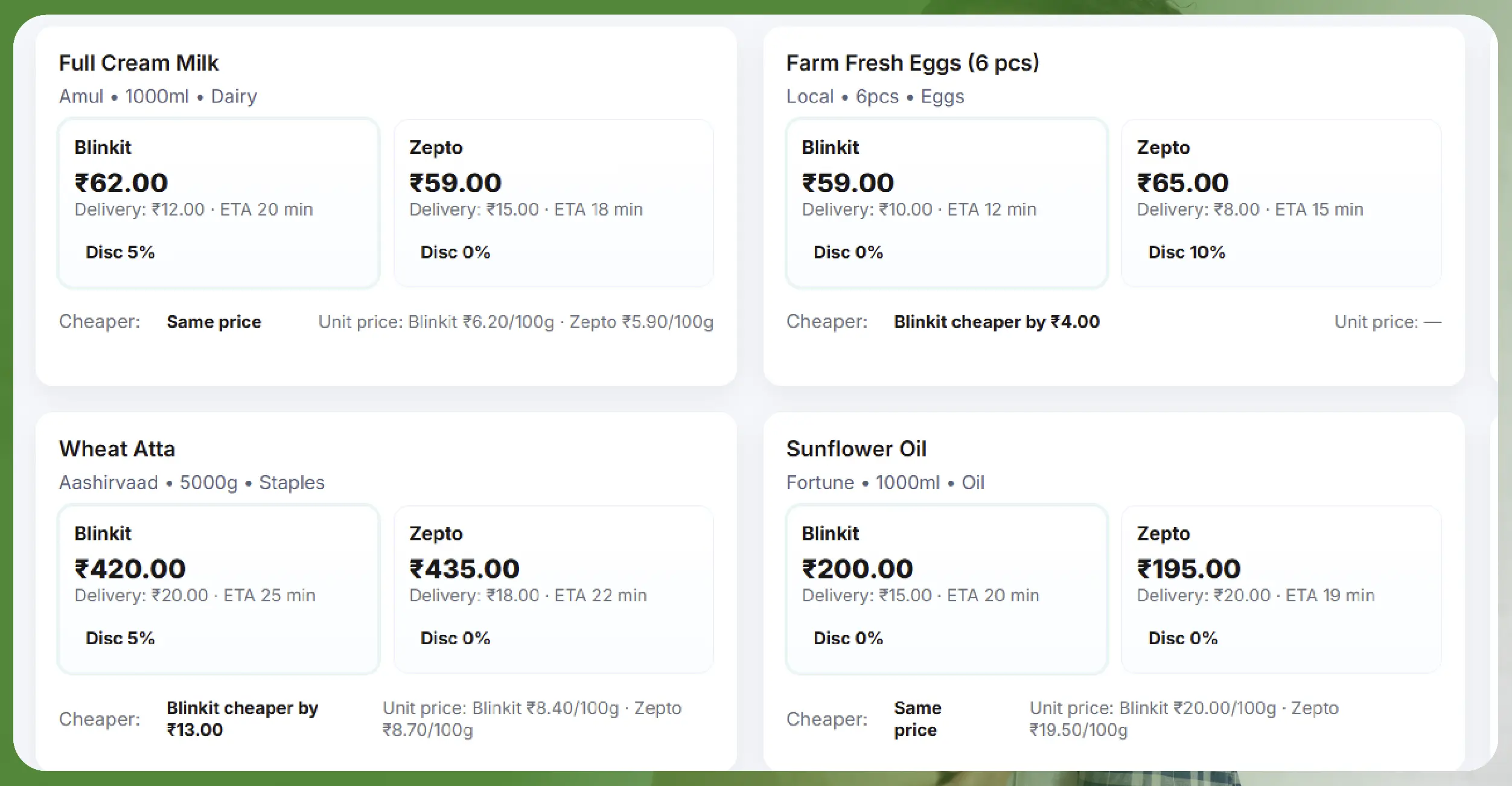Select Zepto ₹65.00 eggs offer card
The height and width of the screenshot is (786, 1512).
1281,202
